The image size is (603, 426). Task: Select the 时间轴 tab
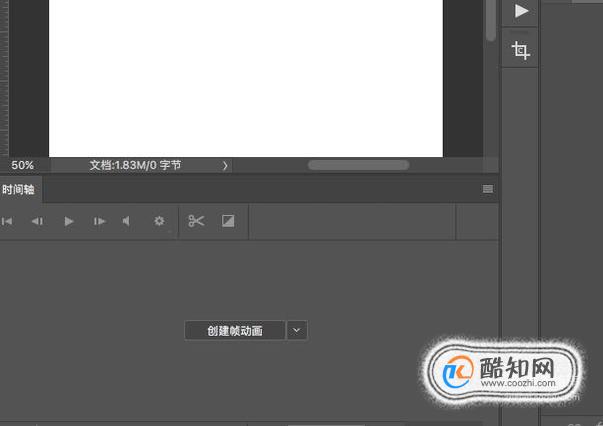pyautogui.click(x=18, y=190)
